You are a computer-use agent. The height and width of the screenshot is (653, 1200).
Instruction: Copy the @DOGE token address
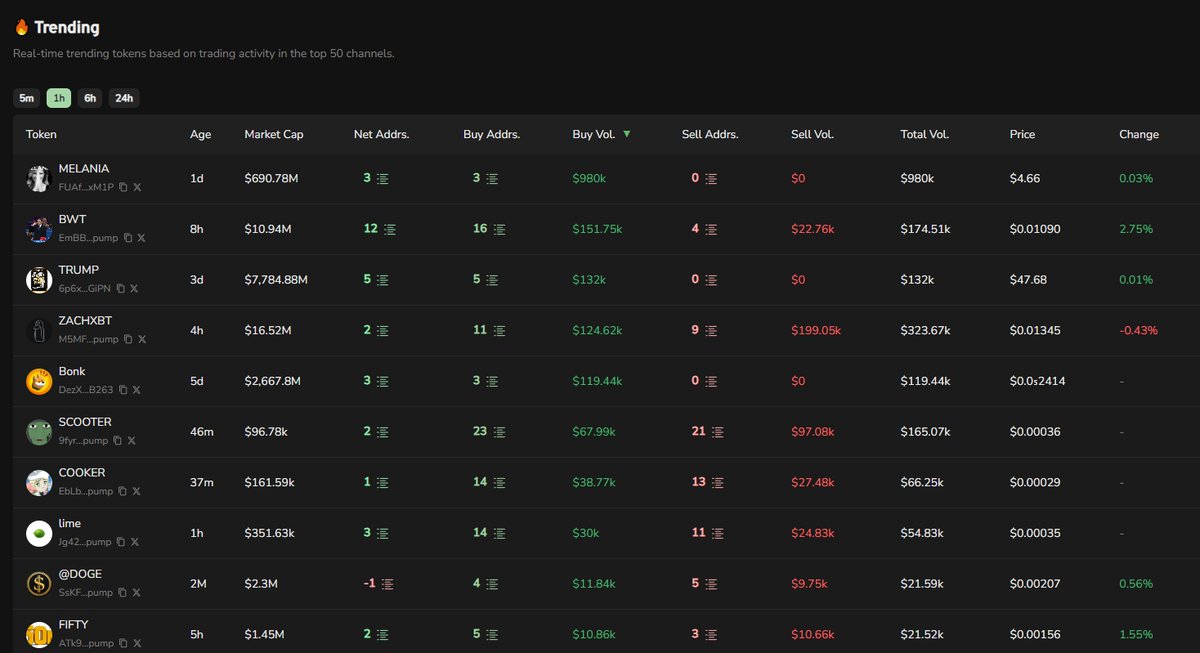pos(122,593)
